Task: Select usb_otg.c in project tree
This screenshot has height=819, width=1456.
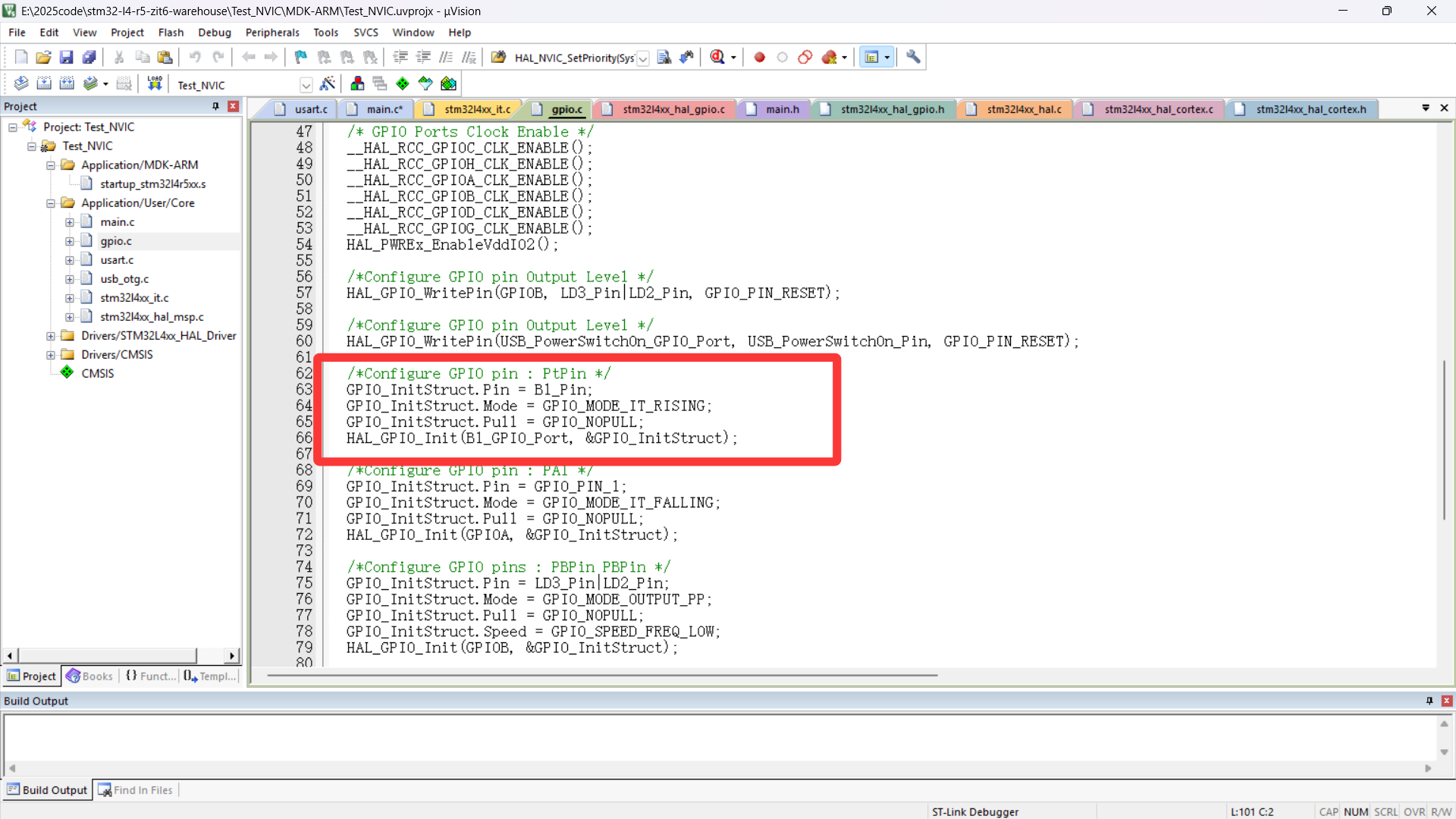Action: pos(124,279)
